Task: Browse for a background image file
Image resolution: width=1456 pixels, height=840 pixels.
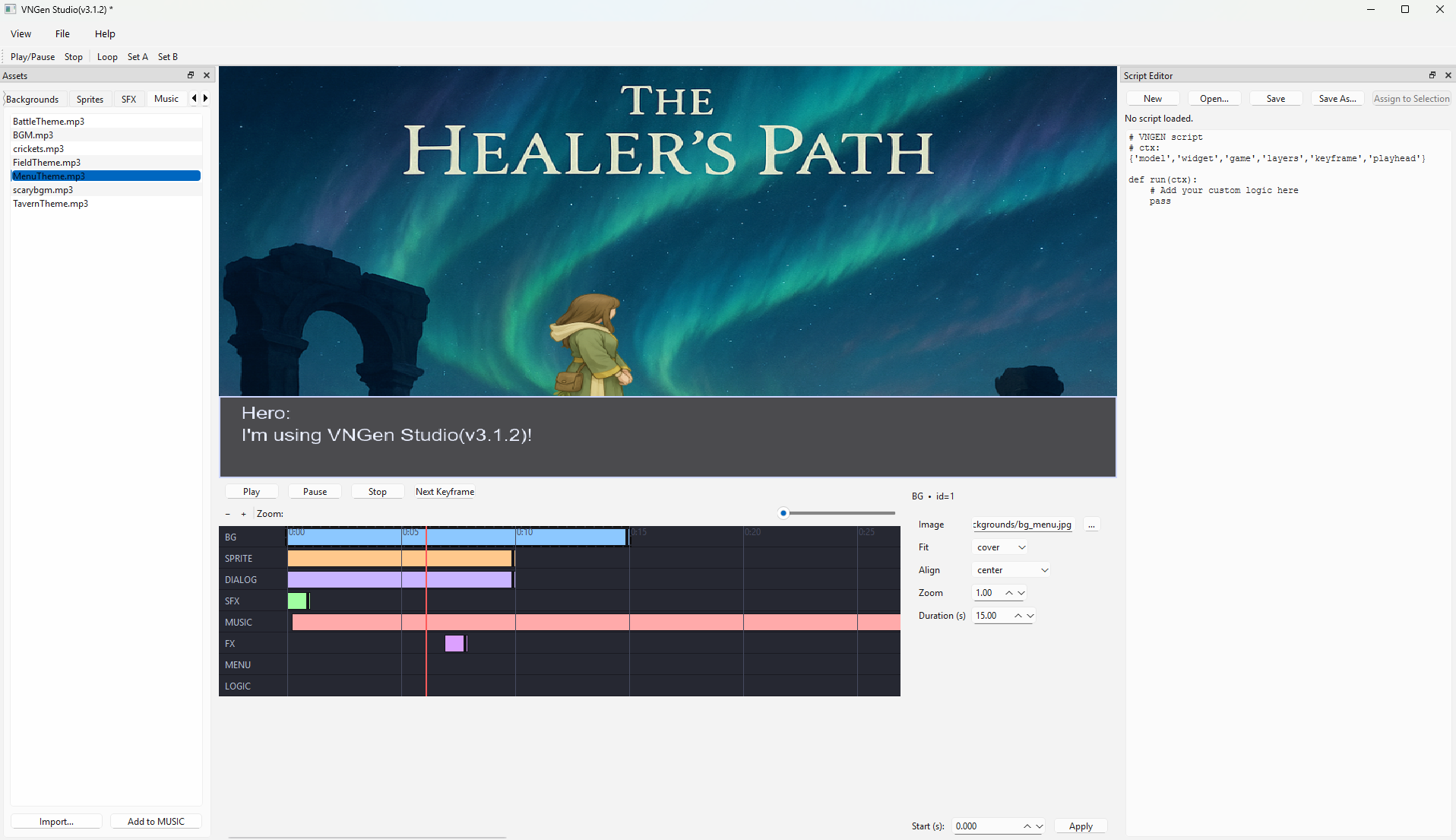Action: [x=1091, y=525]
